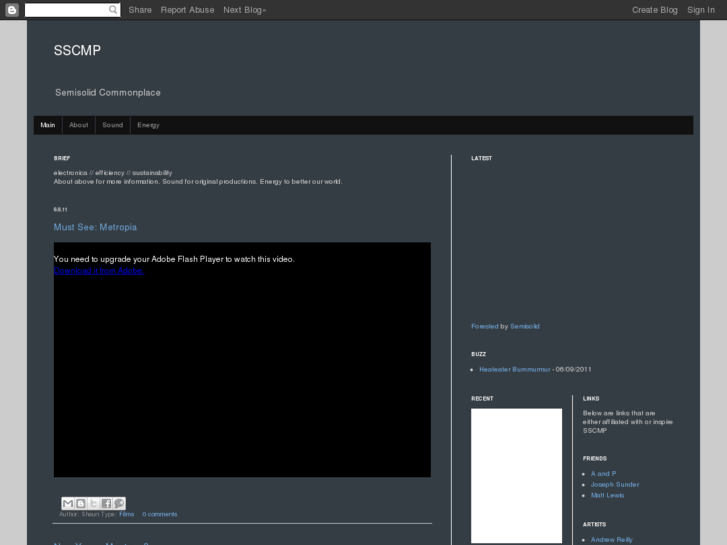Switch to the Sound tab
This screenshot has width=727, height=545.
113,125
